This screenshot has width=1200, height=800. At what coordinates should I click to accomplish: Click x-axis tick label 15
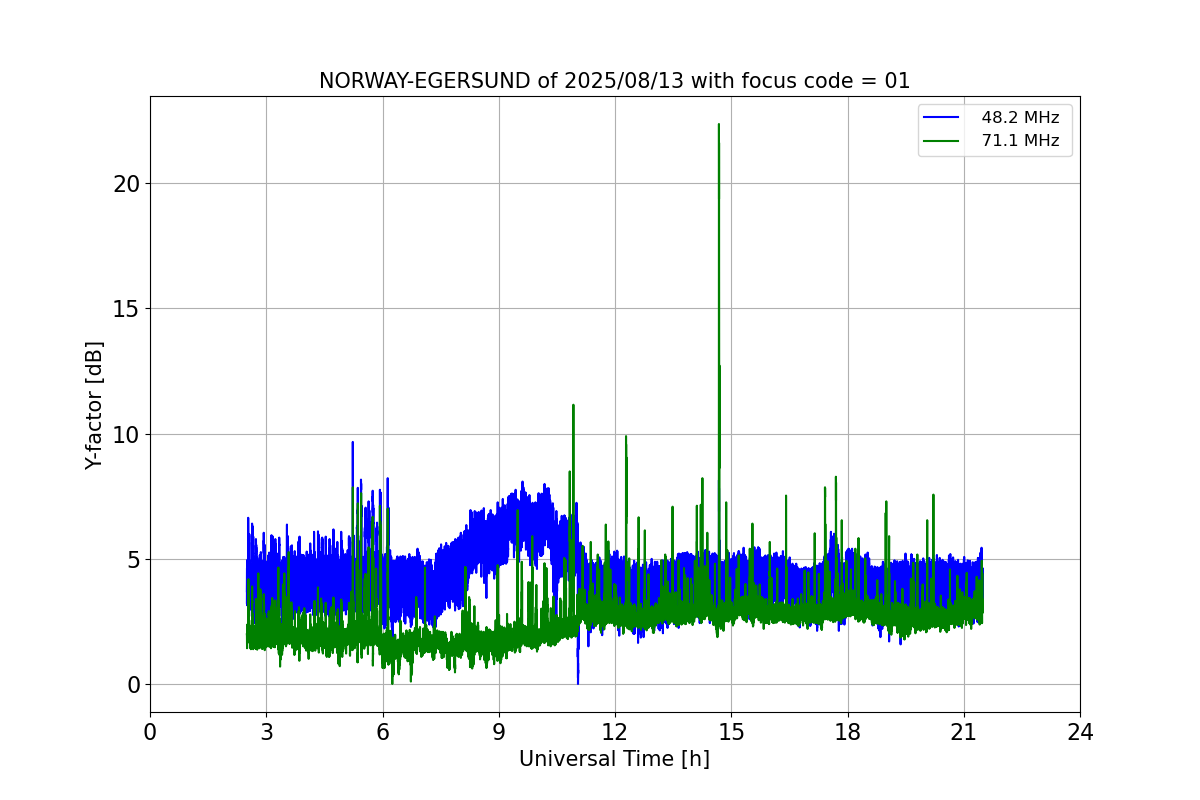(731, 732)
